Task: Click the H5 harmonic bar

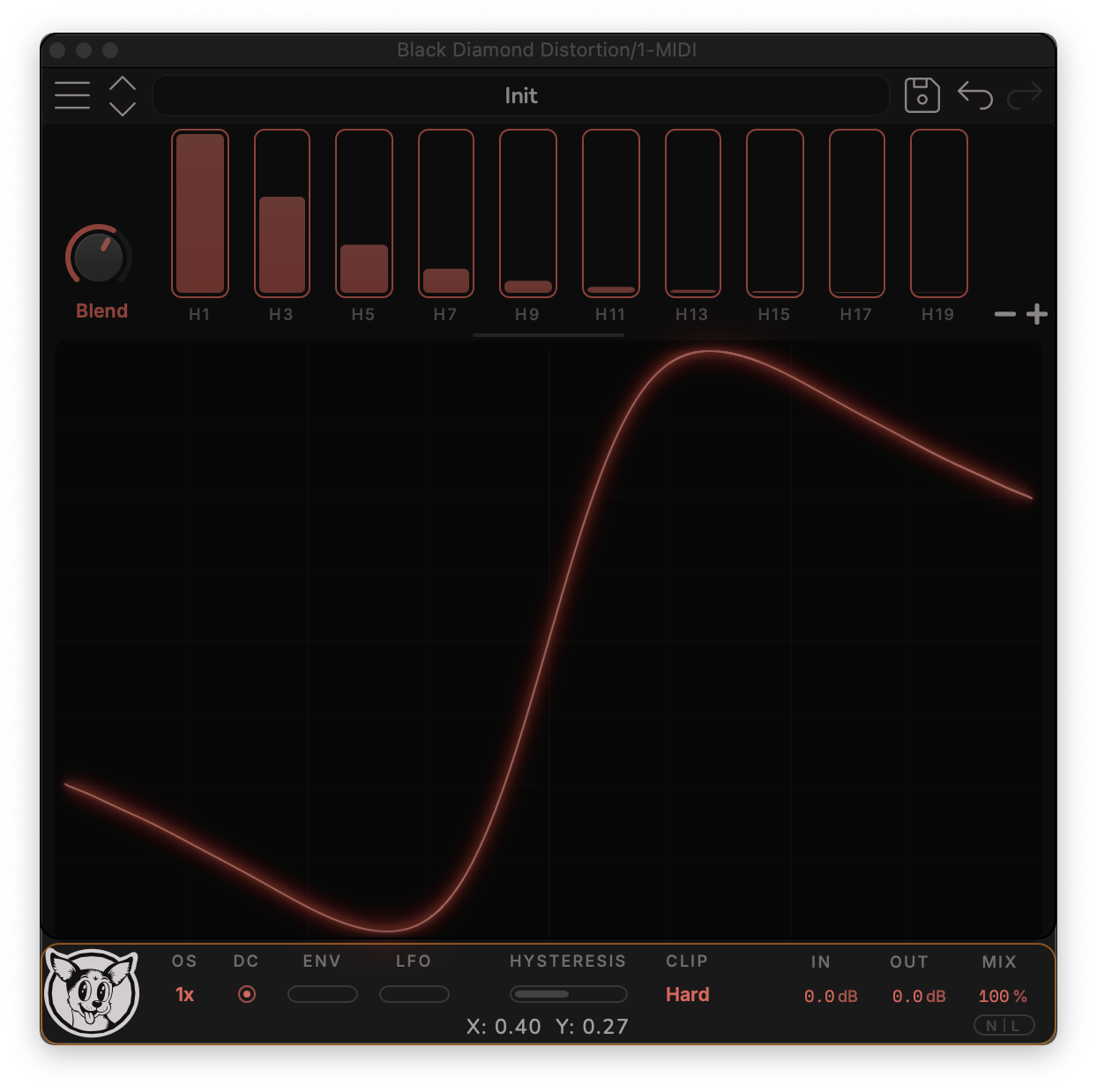Action: point(364,213)
